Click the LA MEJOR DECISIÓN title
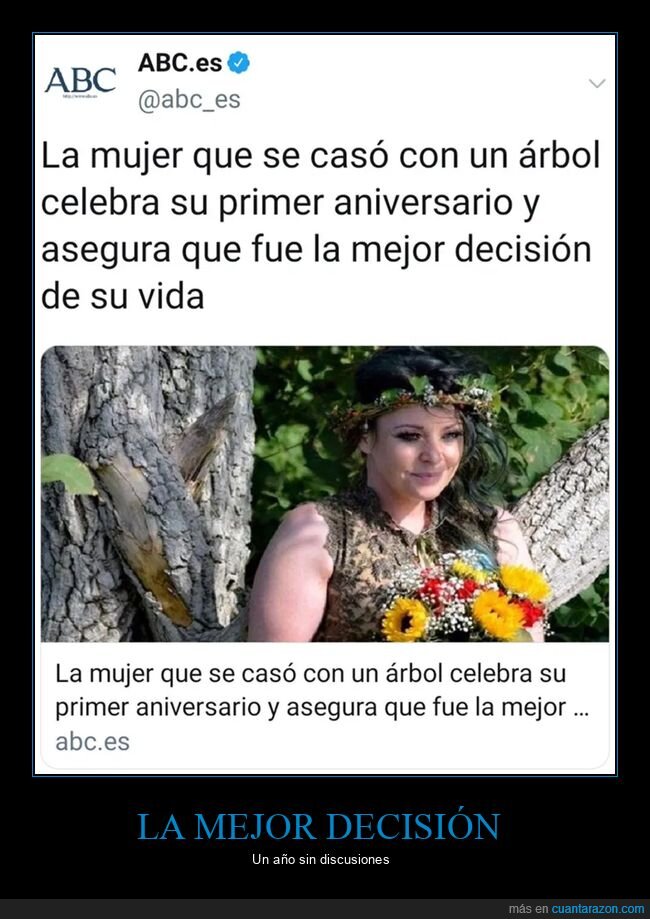This screenshot has width=650, height=919. (x=319, y=826)
